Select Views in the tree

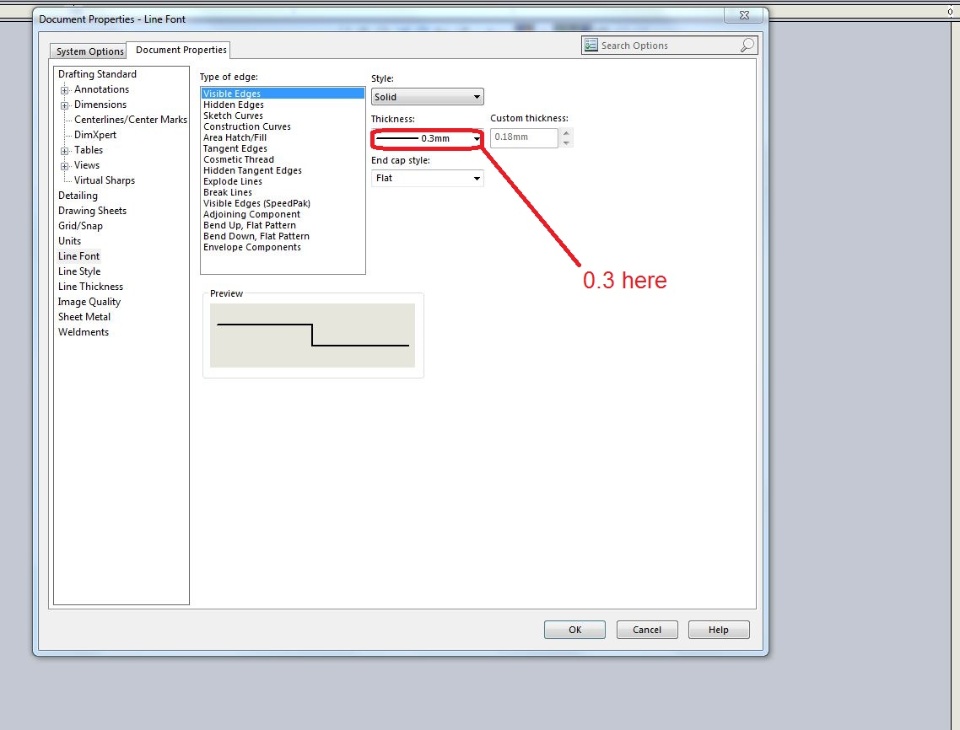[x=86, y=165]
